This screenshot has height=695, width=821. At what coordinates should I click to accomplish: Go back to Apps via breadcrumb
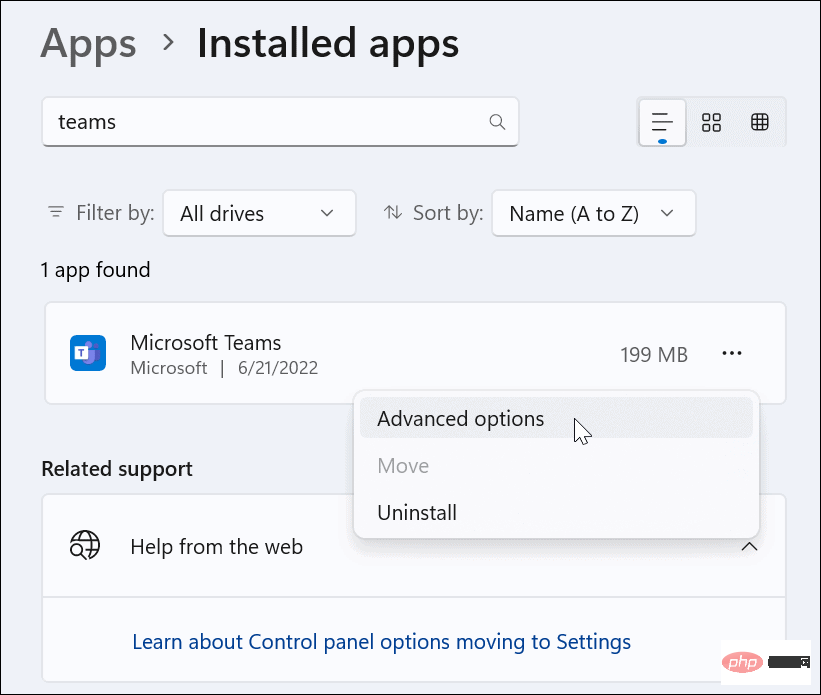[88, 44]
